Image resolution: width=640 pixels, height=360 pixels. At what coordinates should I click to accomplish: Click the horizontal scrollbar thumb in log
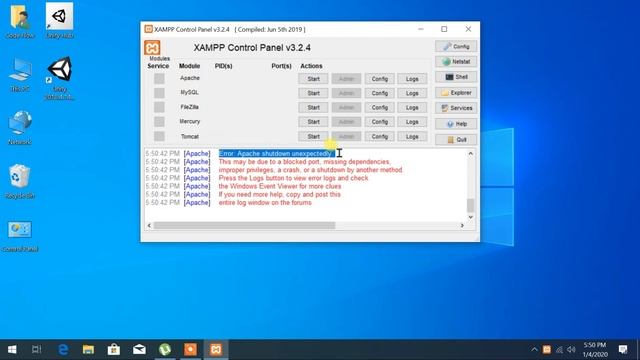(x=244, y=225)
